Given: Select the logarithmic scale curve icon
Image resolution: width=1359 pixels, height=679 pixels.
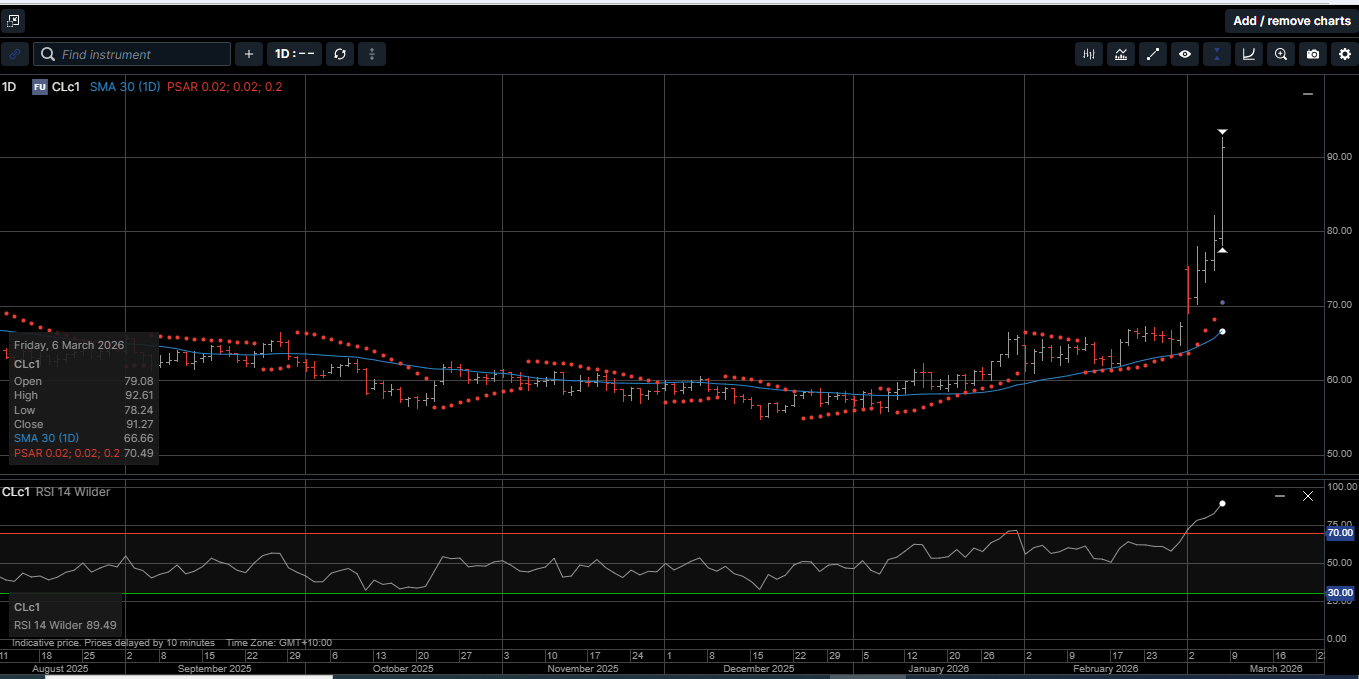Looking at the screenshot, I should [1249, 54].
